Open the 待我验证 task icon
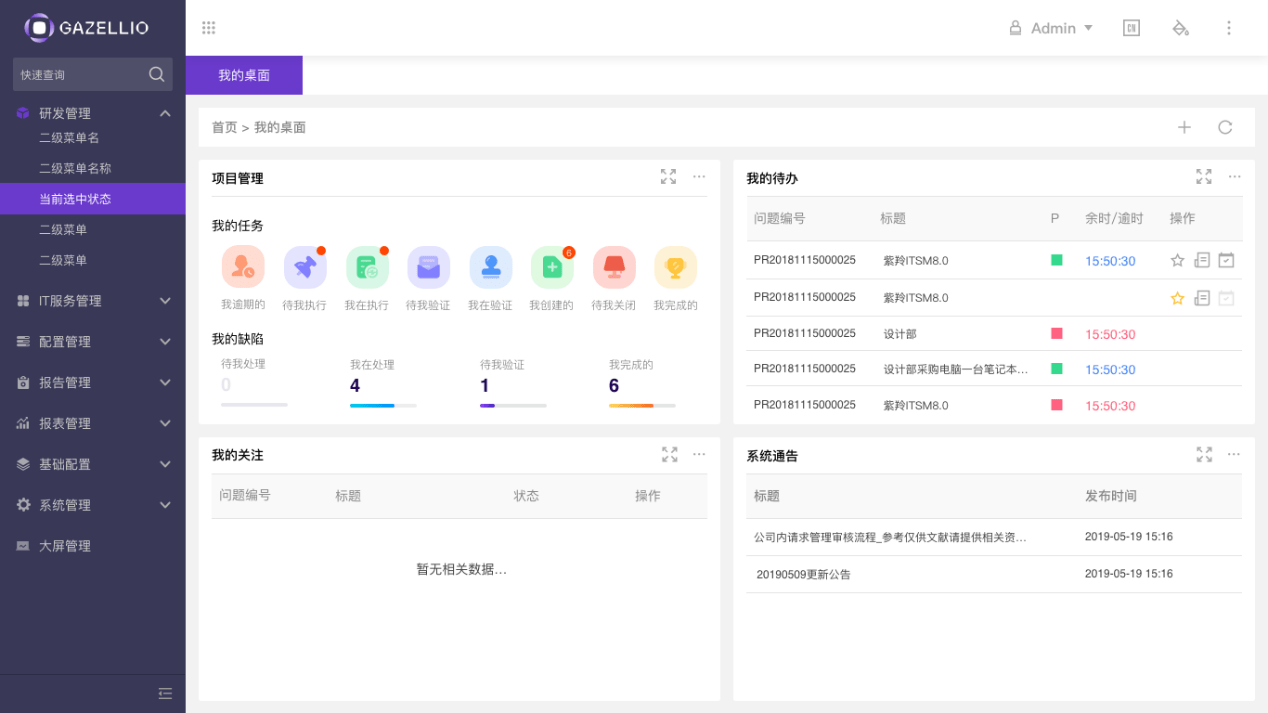Image resolution: width=1268 pixels, height=713 pixels. click(x=429, y=267)
